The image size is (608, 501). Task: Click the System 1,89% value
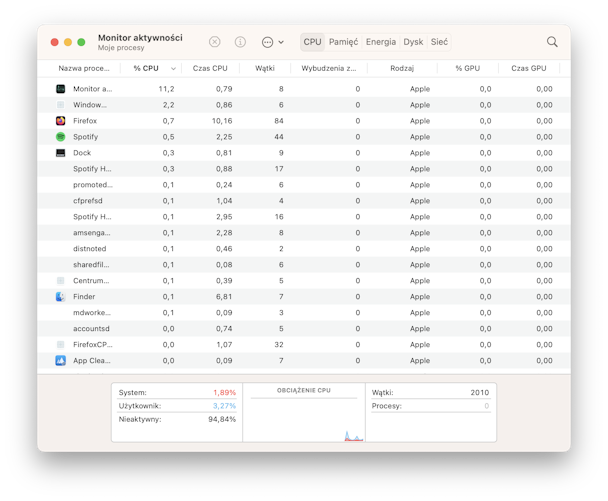click(x=225, y=392)
